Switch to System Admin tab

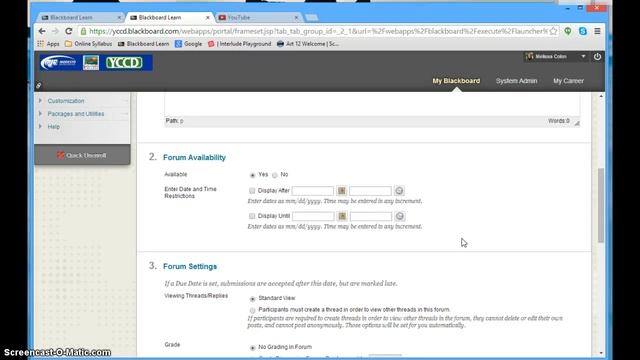pos(516,81)
